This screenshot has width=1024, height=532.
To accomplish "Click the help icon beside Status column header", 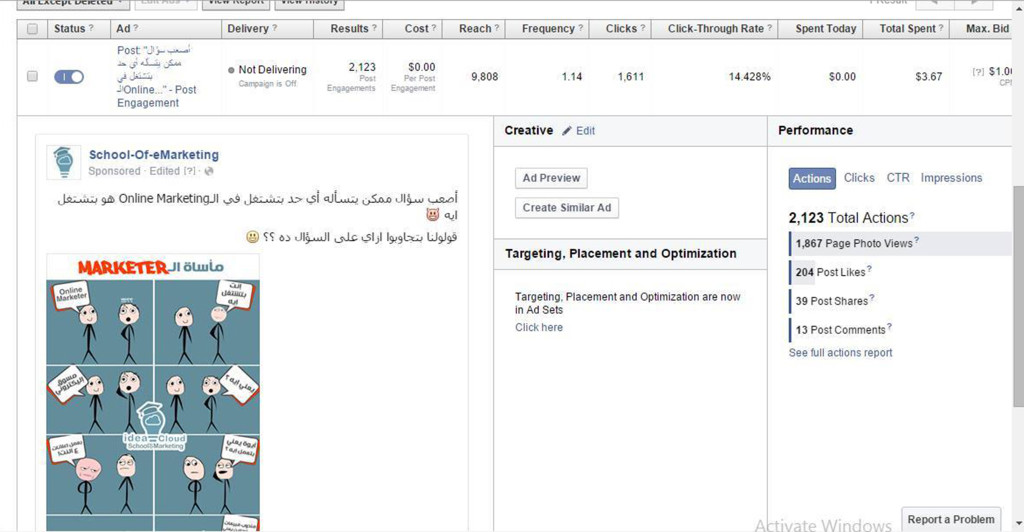I will (91, 28).
